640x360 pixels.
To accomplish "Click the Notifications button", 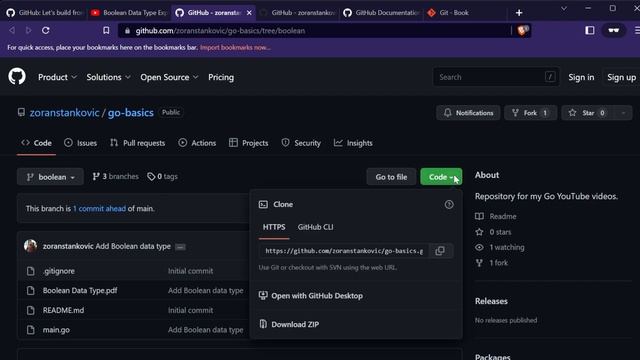I will [x=468, y=113].
